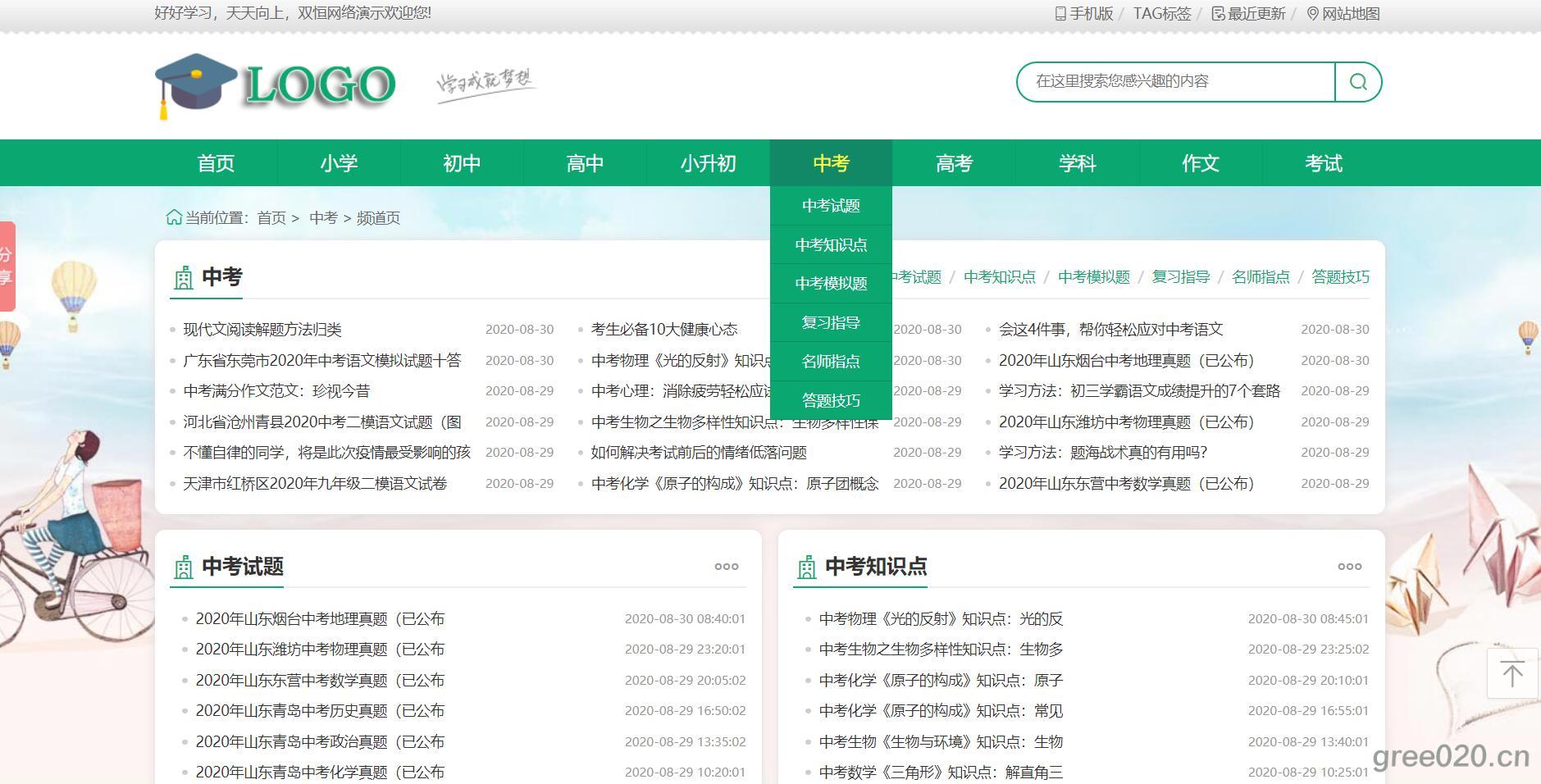Screen dimensions: 1541x784
Task: Click the magnifier search icon button
Action: click(x=1358, y=82)
